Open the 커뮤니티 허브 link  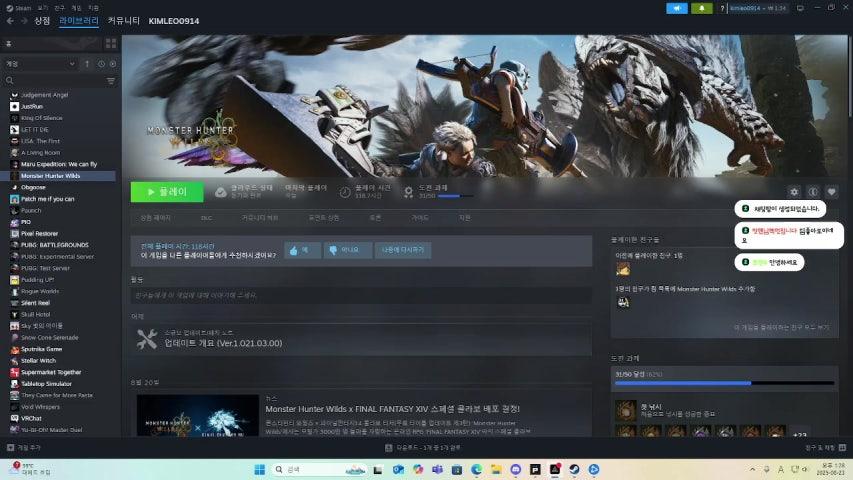pos(259,218)
